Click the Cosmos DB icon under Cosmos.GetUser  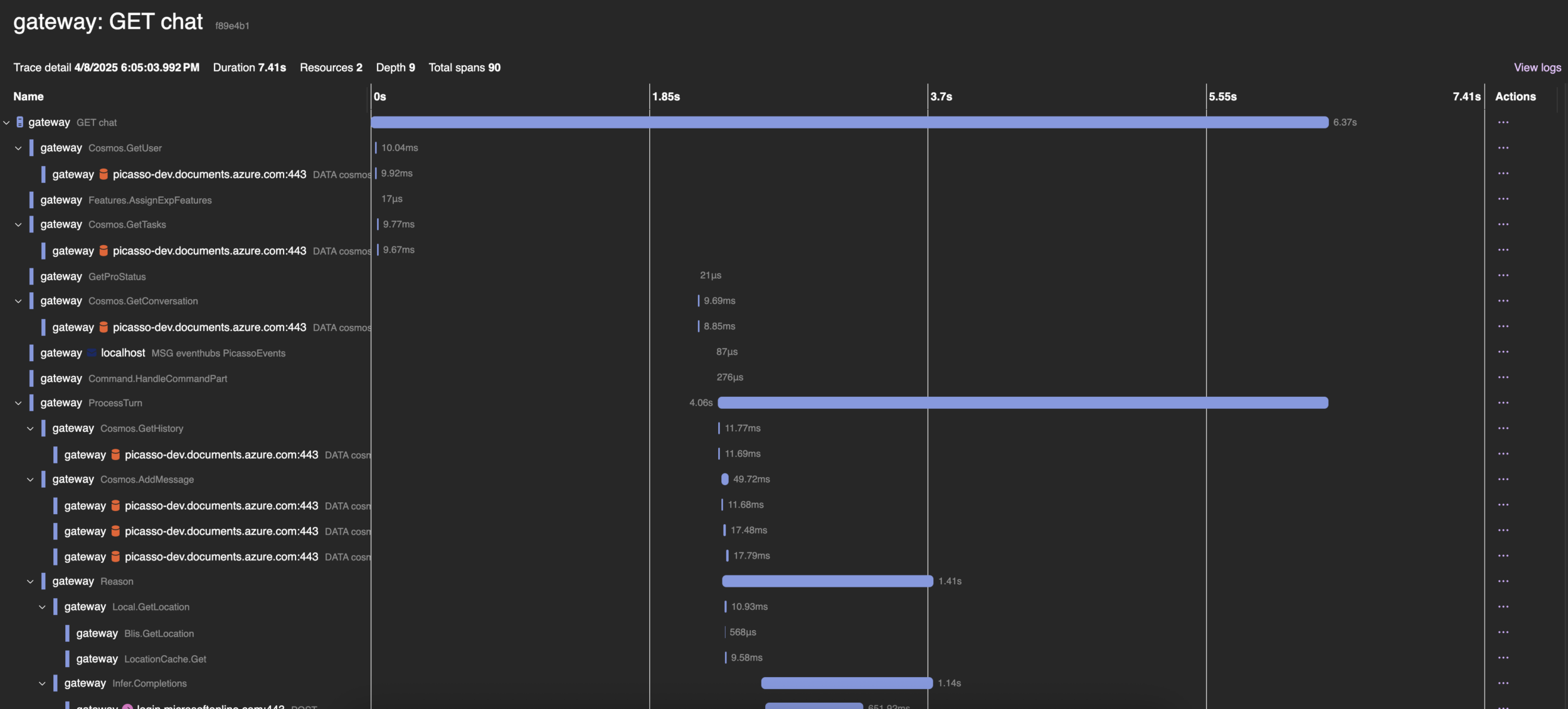pyautogui.click(x=105, y=174)
